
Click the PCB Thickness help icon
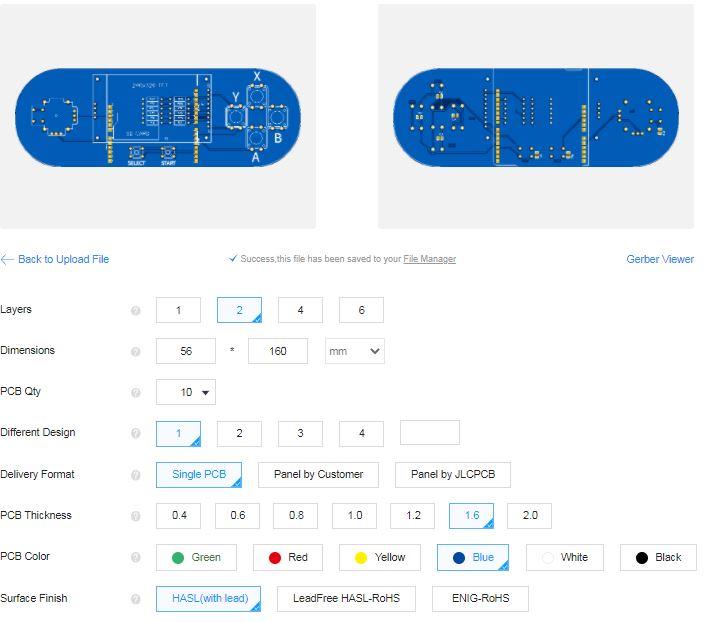click(136, 516)
